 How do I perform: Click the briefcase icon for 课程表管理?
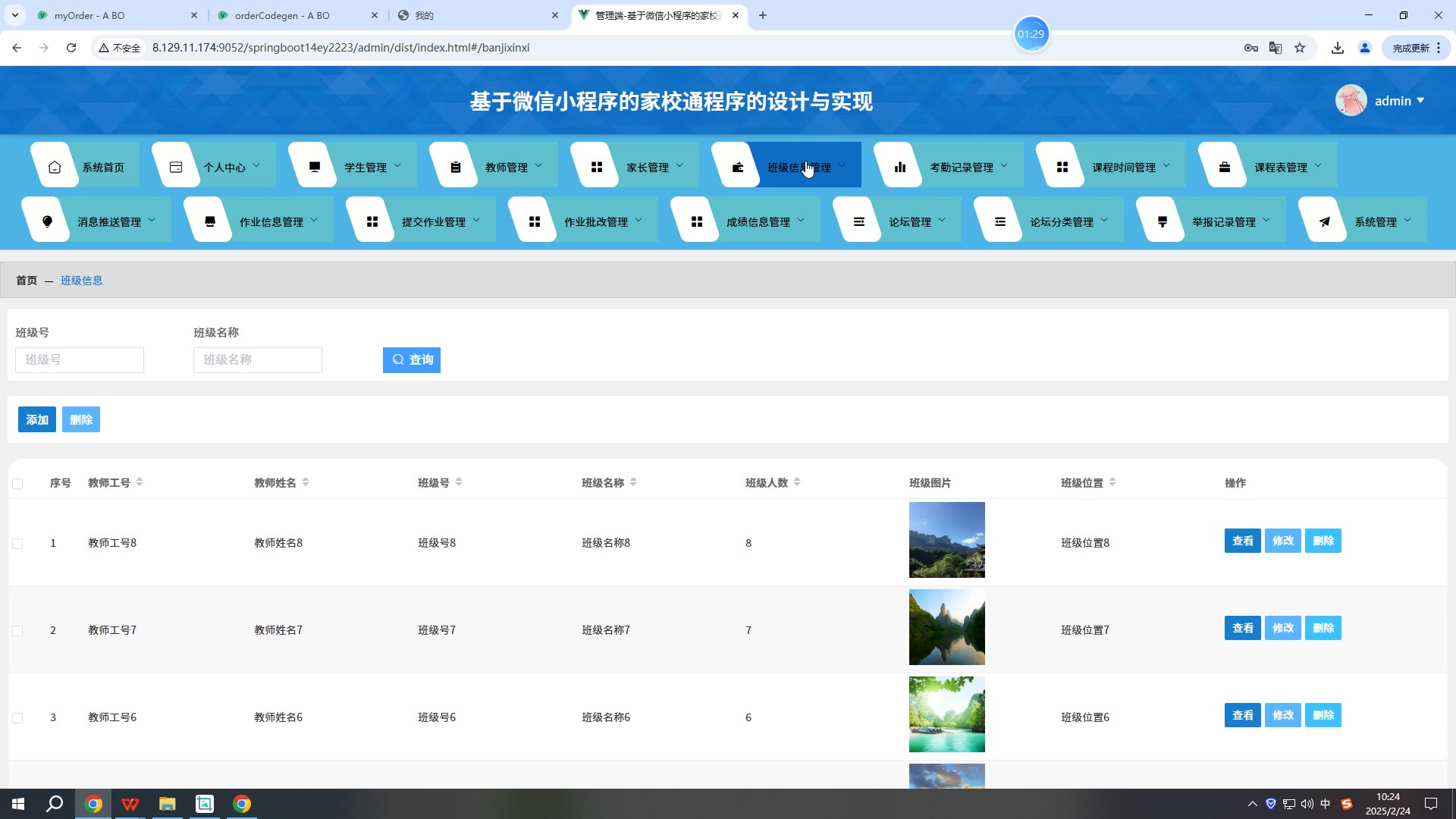pos(1225,167)
